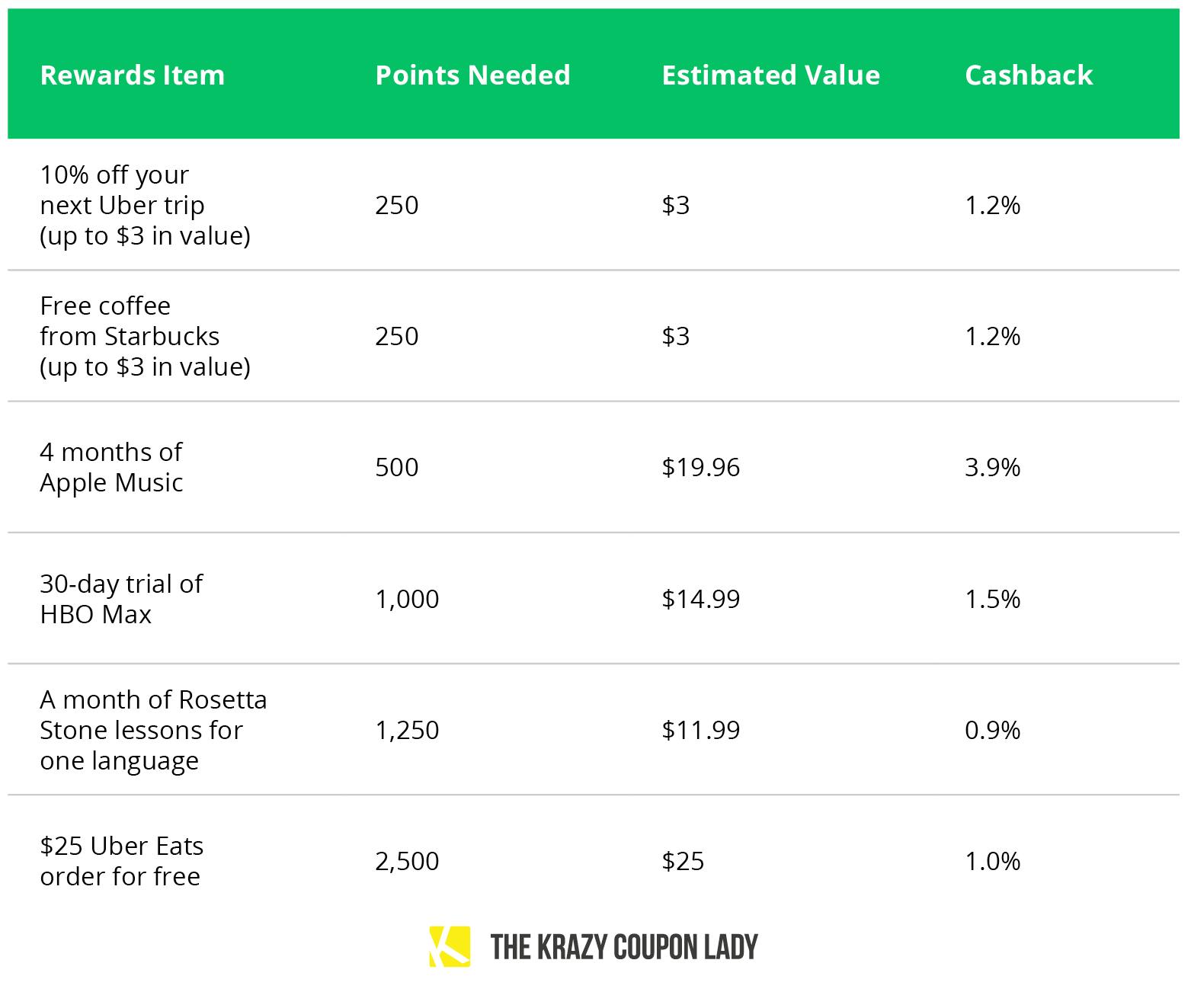Select the 2,500 points needed cell
This screenshot has width=1191, height=1008.
pyautogui.click(x=407, y=861)
